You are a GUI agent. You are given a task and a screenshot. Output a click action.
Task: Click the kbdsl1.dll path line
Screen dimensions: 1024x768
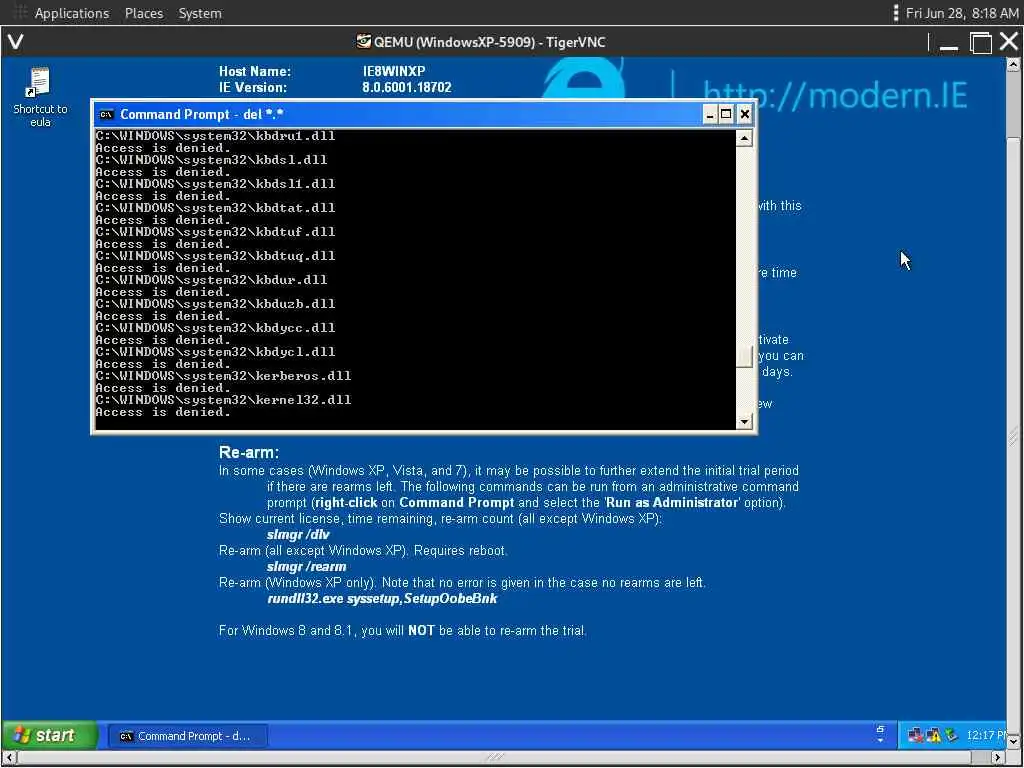pyautogui.click(x=216, y=184)
